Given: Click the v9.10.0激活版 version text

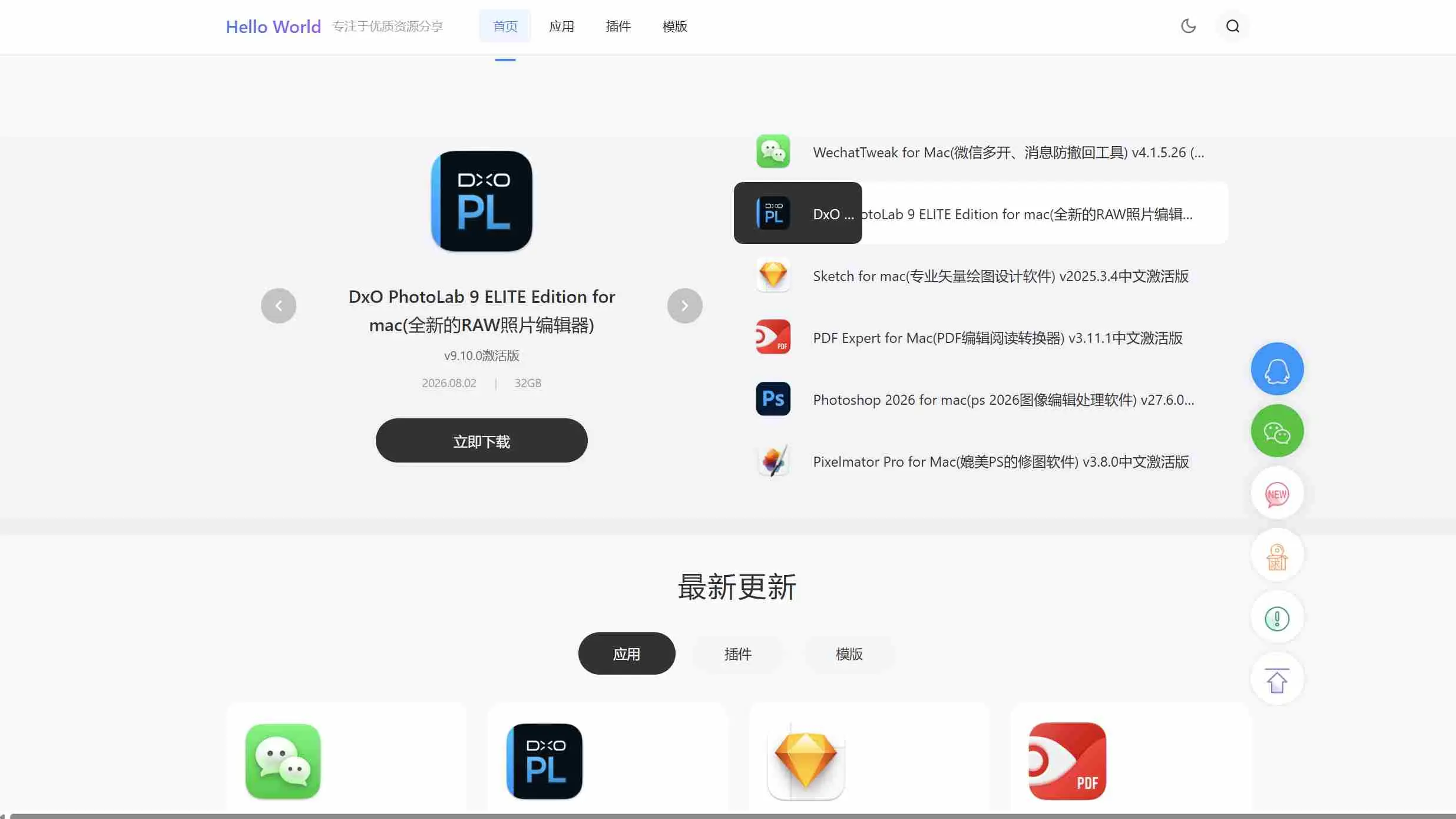Looking at the screenshot, I should click(482, 355).
